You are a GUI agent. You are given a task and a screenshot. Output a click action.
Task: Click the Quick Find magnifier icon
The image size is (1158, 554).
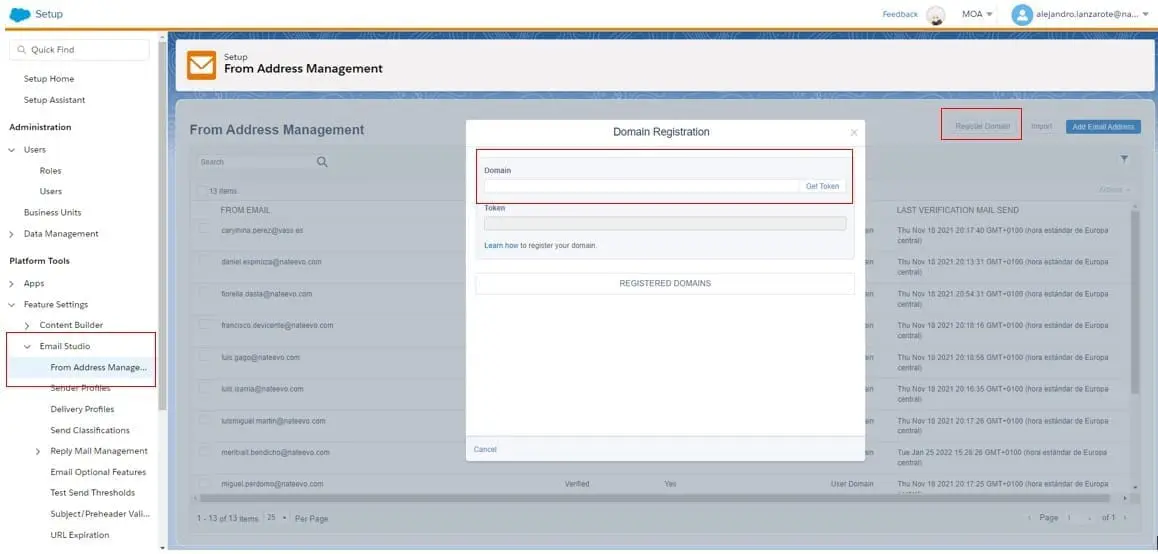[x=21, y=50]
